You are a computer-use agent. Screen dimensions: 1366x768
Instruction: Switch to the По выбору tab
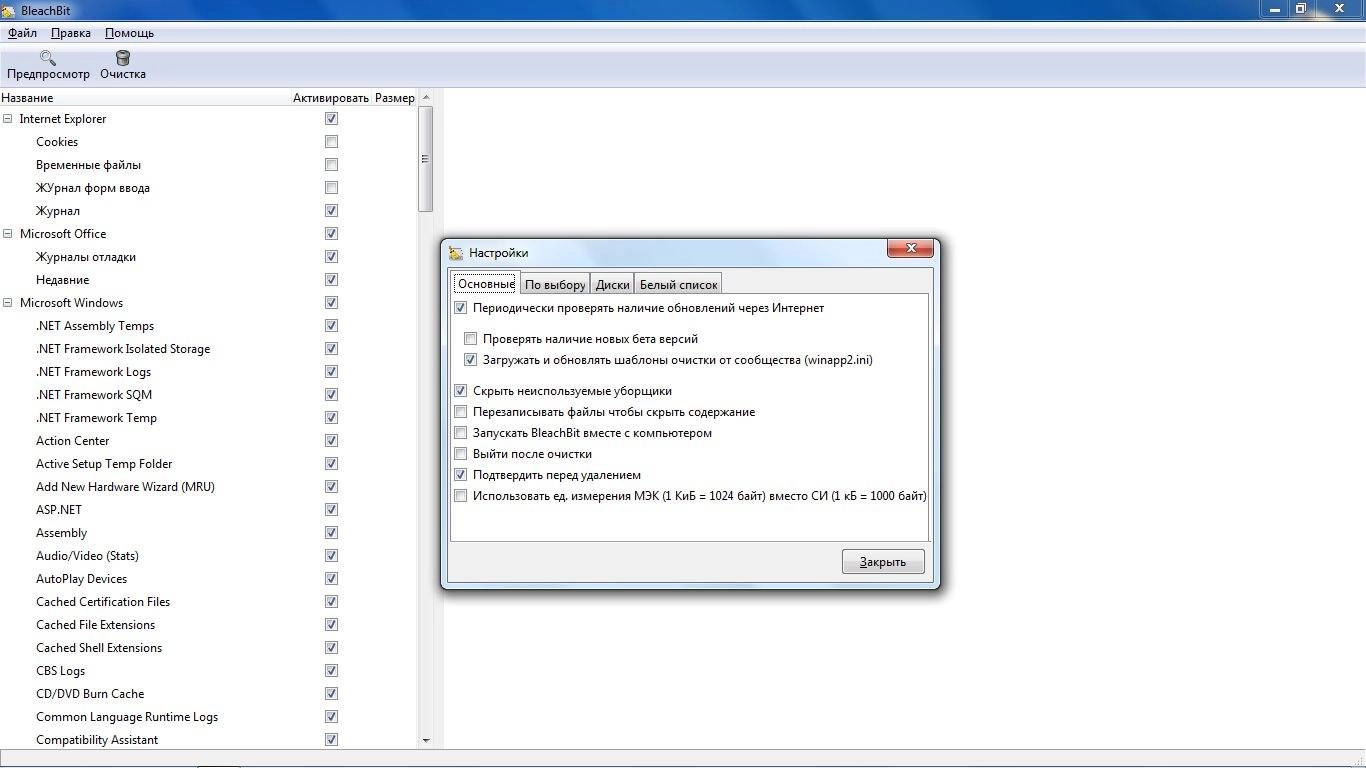(555, 284)
